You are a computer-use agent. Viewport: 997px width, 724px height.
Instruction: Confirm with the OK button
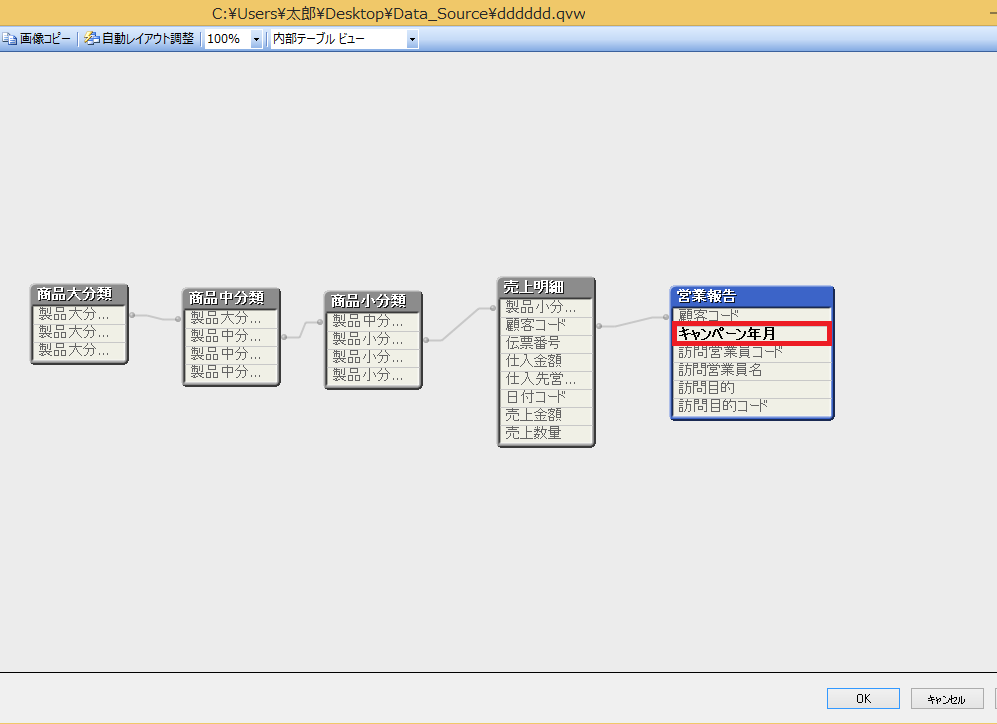pos(863,699)
